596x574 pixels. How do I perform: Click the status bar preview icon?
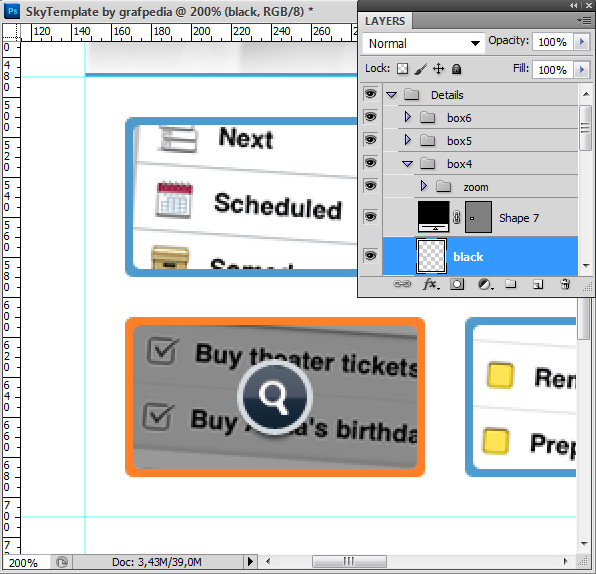pyautogui.click(x=62, y=562)
